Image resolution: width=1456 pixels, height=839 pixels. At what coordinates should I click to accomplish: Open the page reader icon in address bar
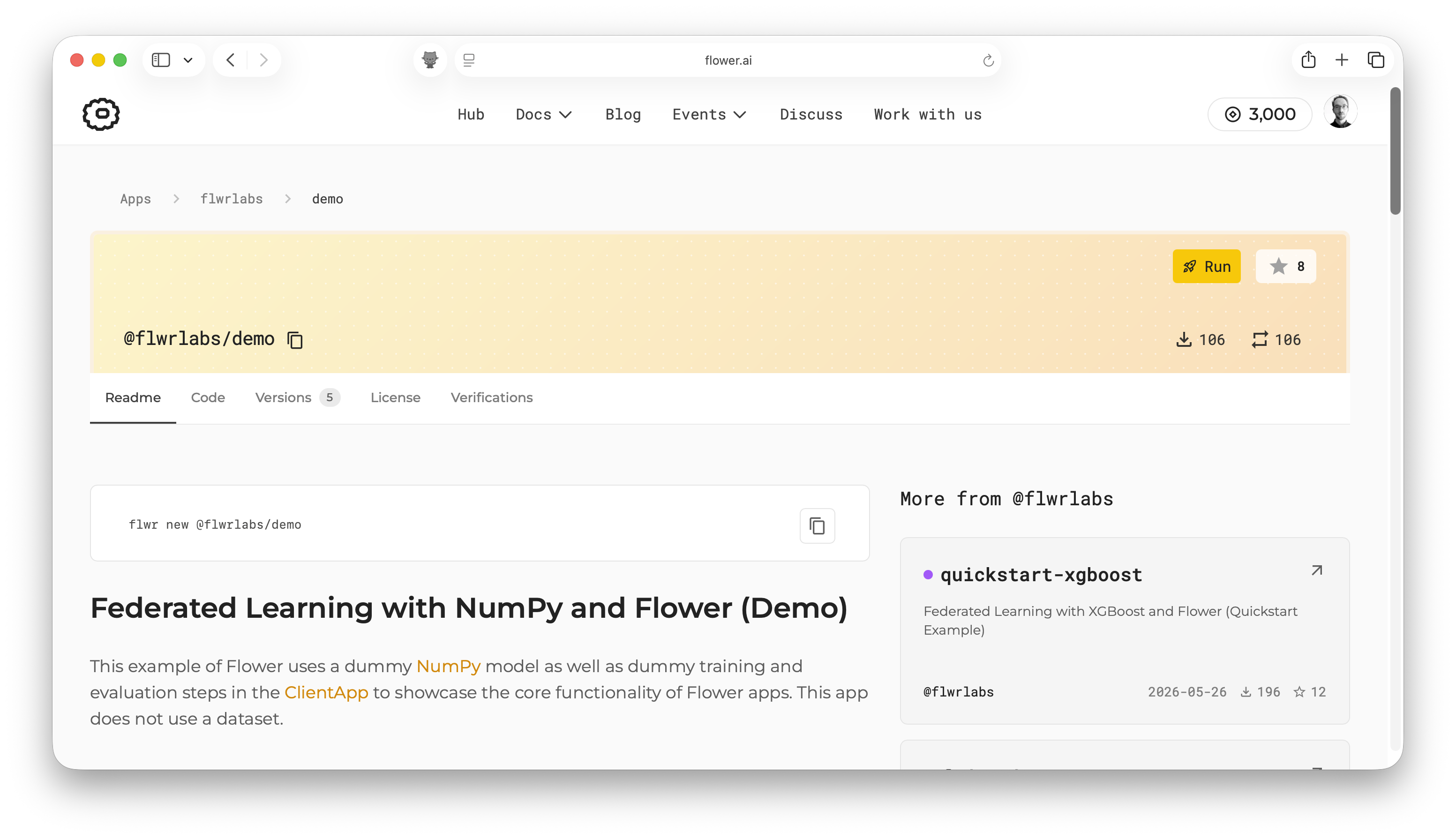[x=469, y=60]
